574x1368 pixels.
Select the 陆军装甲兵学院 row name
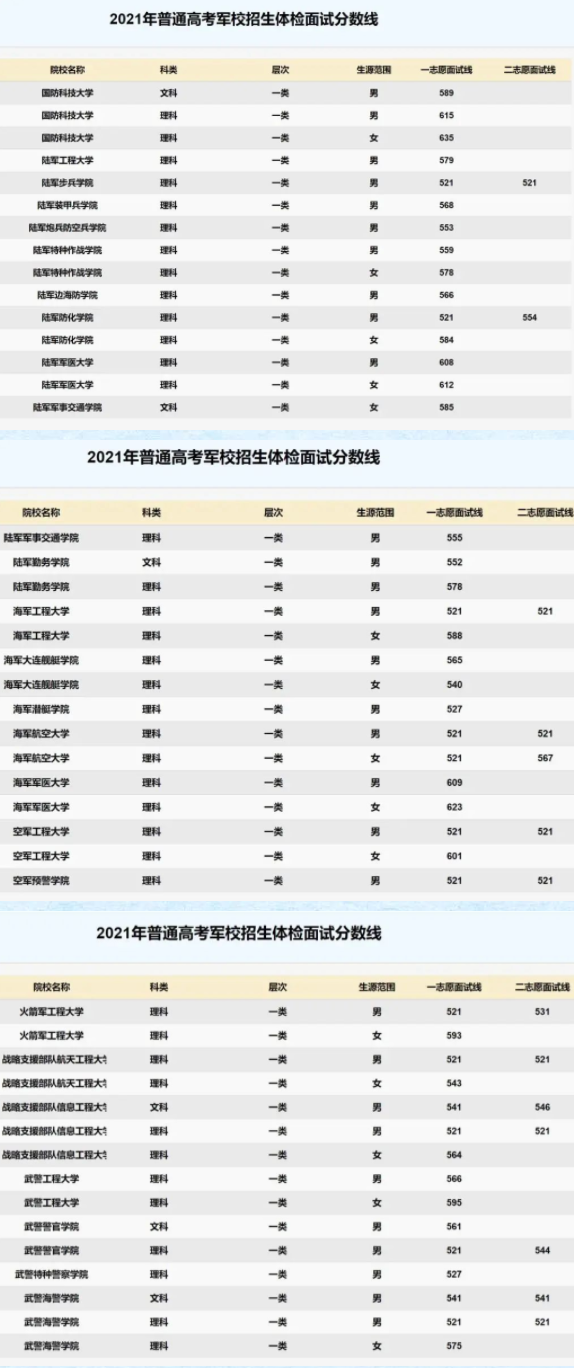67,205
